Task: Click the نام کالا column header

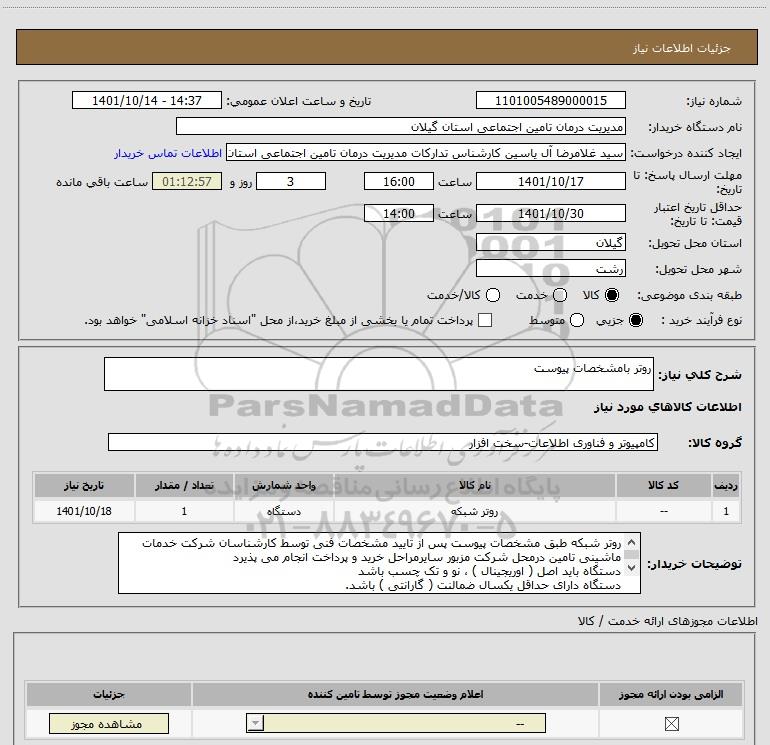Action: (474, 485)
